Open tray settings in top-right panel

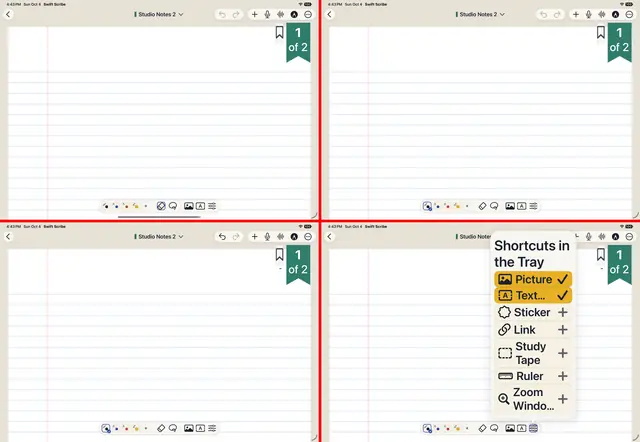pos(533,206)
